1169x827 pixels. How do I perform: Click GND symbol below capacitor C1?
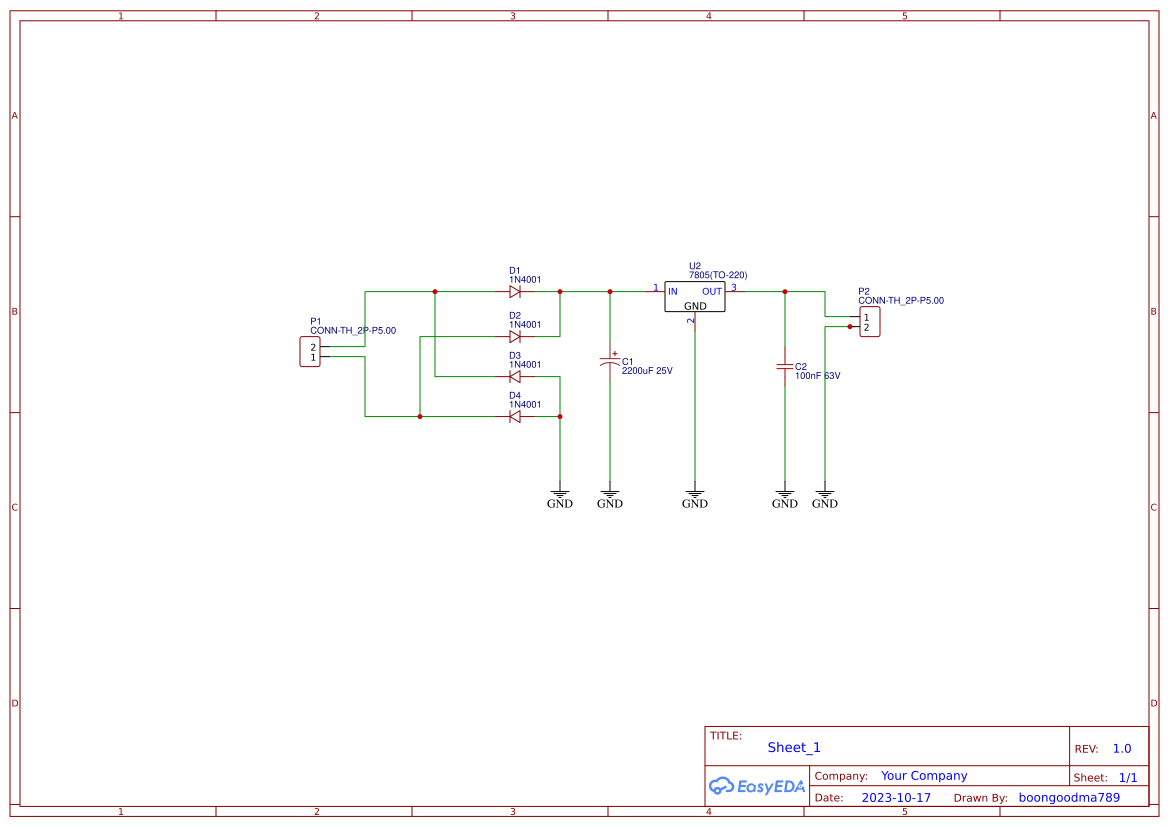(610, 499)
